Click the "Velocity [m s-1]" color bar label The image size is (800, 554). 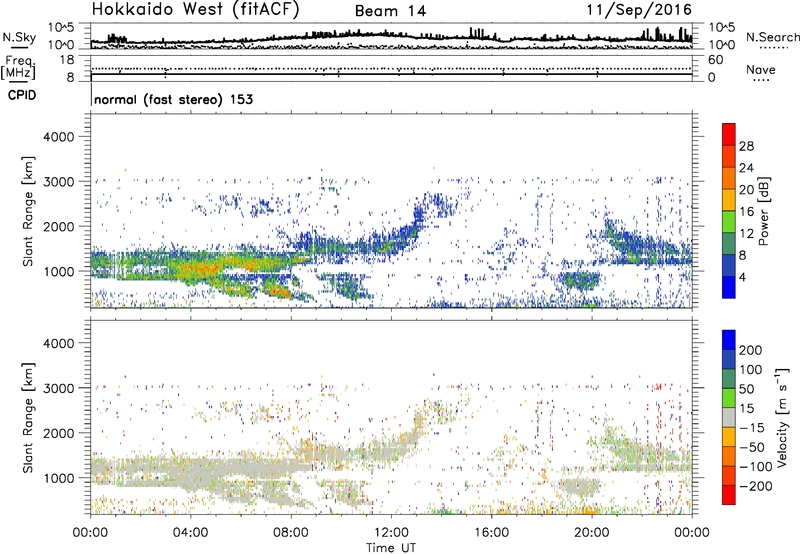coord(782,417)
